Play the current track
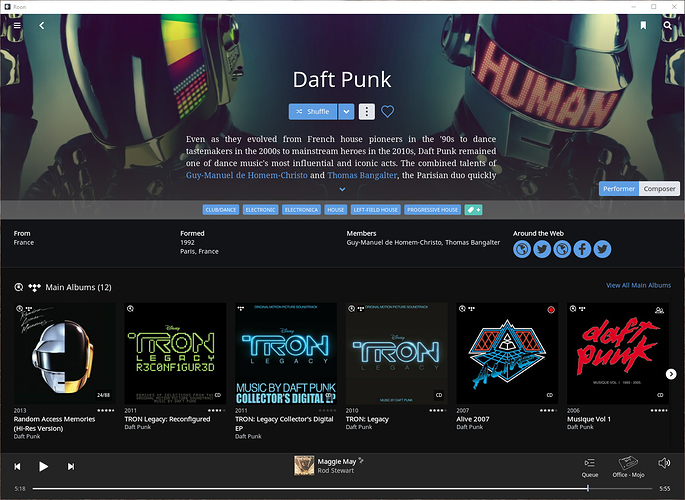 tap(43, 466)
